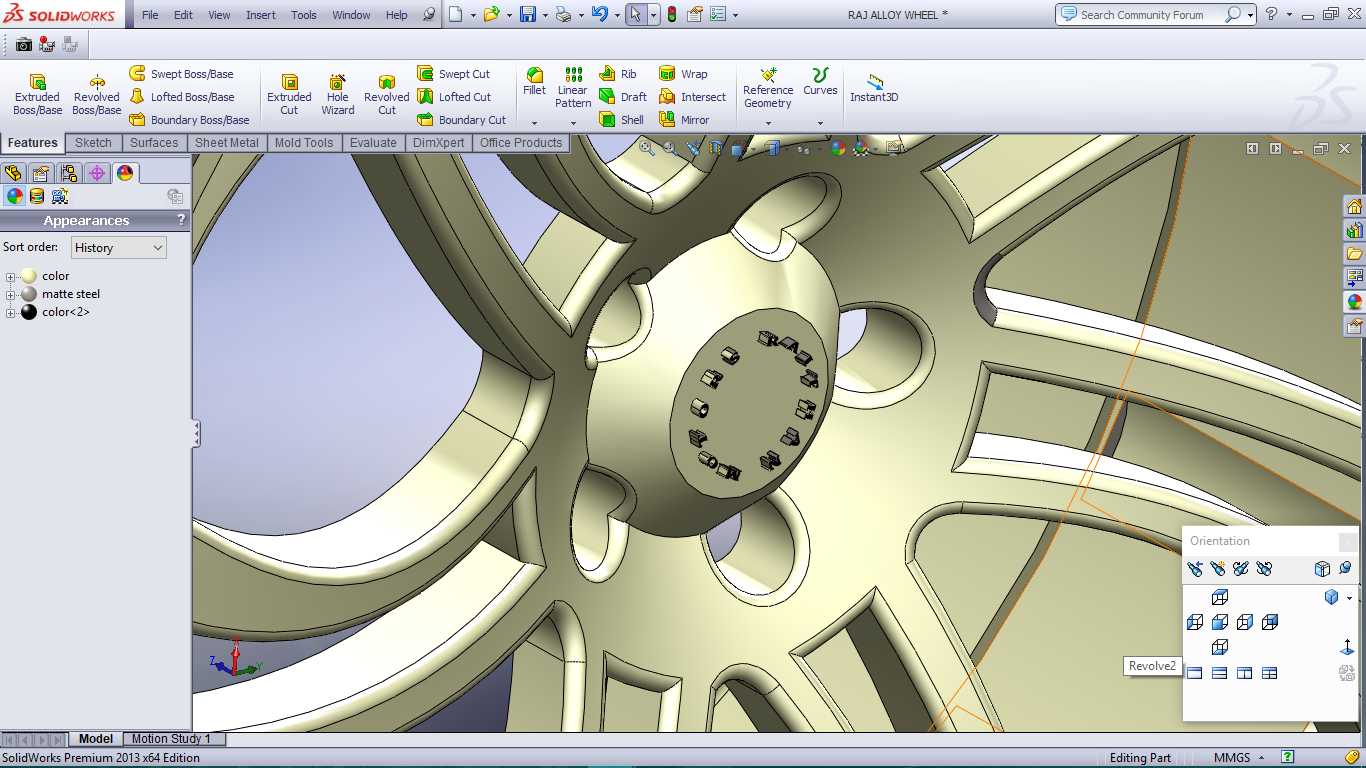Select the Revolved Cut tool
This screenshot has width=1366, height=768.
387,94
